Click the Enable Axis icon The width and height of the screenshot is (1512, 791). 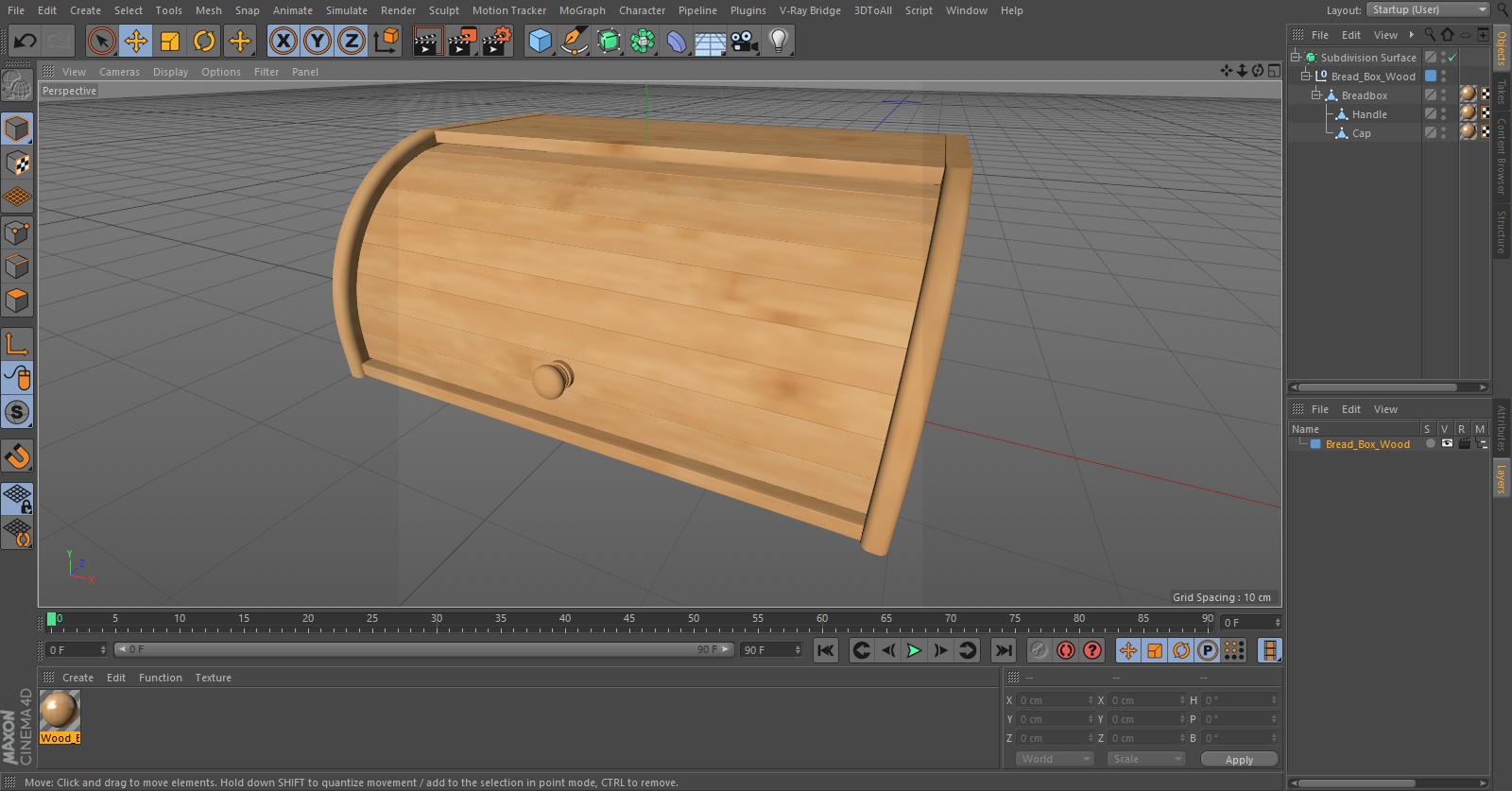17,344
